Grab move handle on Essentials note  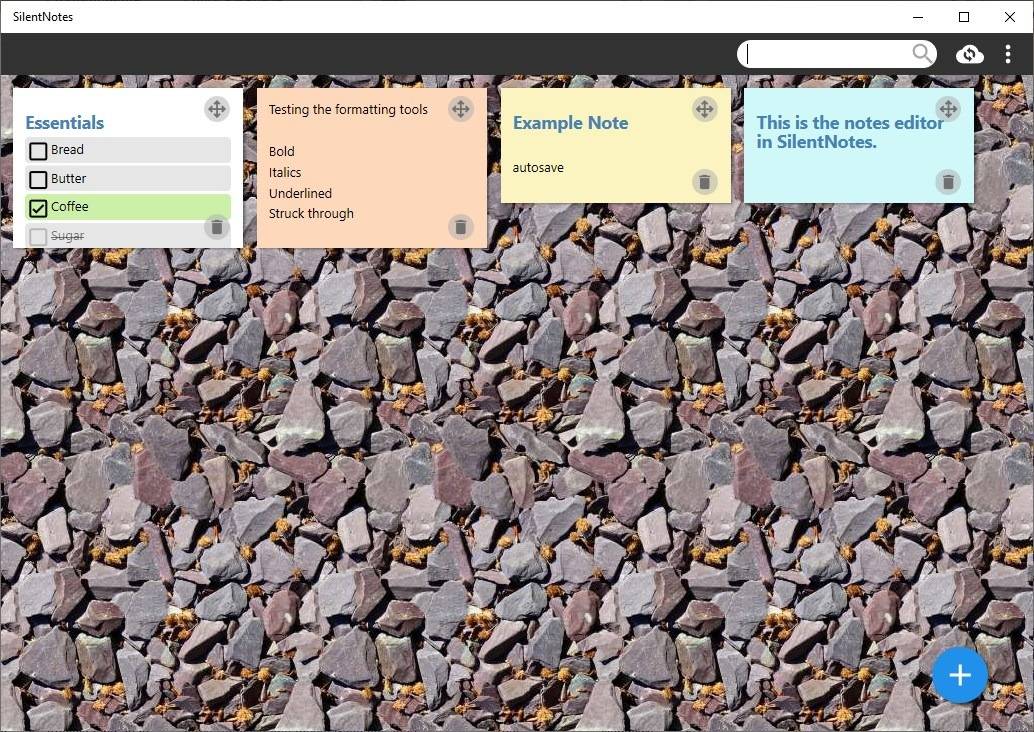217,109
